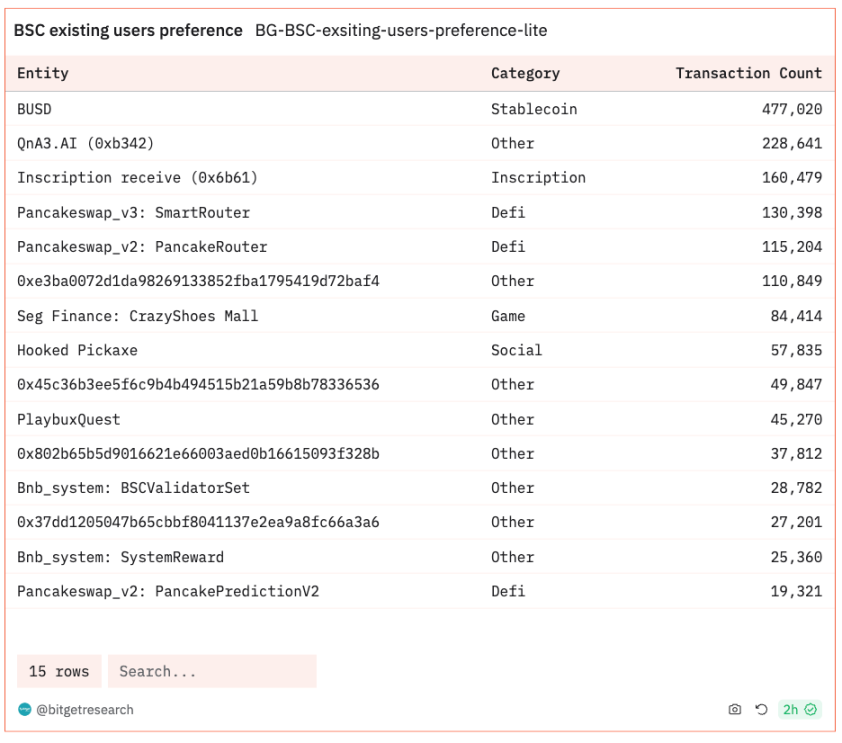842x743 pixels.
Task: Click the 477,020 transaction count cell
Action: coord(792,109)
